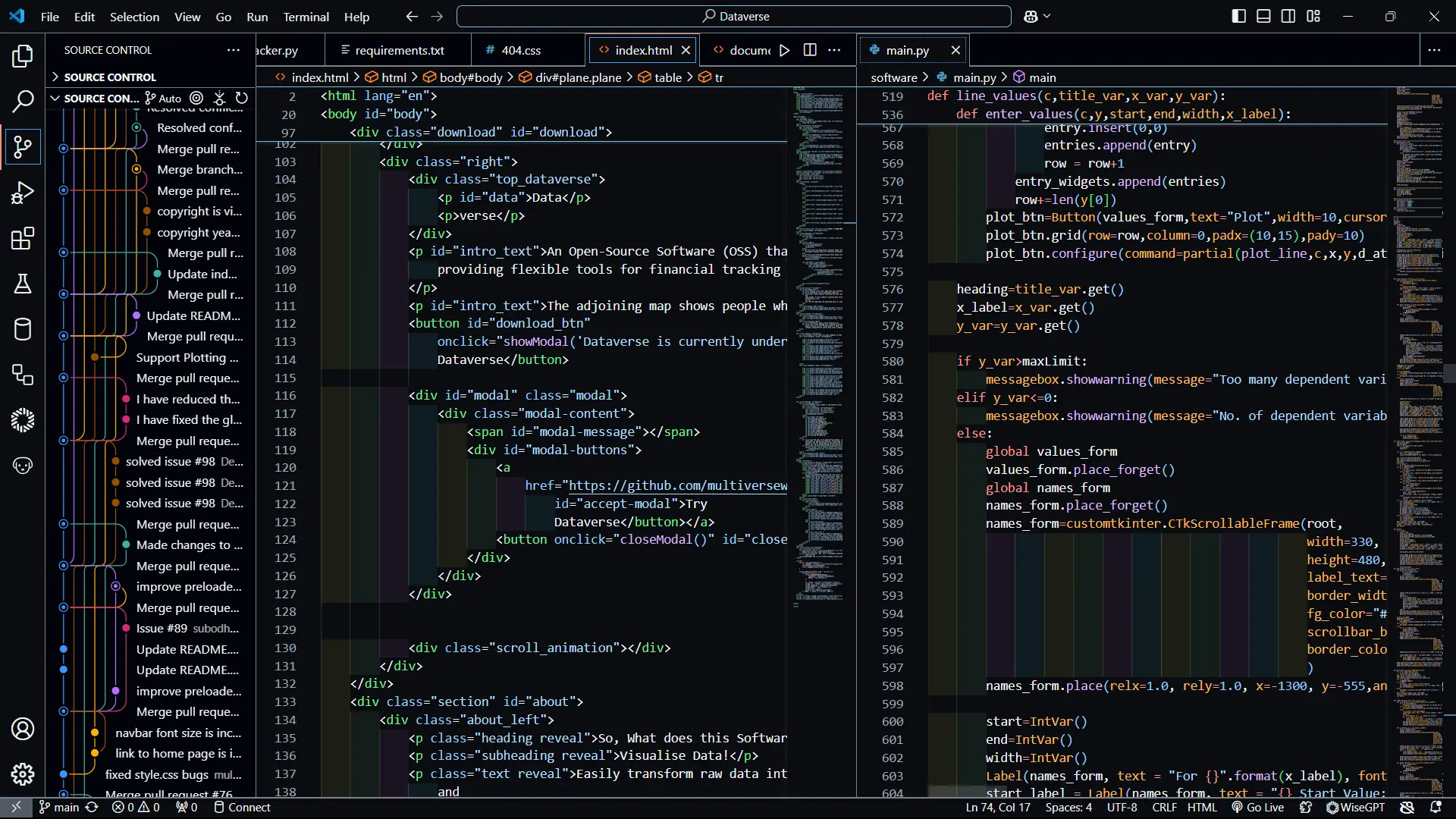Screen dimensions: 1456x819
Task: Click Spaces: 4 indentation setting
Action: [1068, 807]
